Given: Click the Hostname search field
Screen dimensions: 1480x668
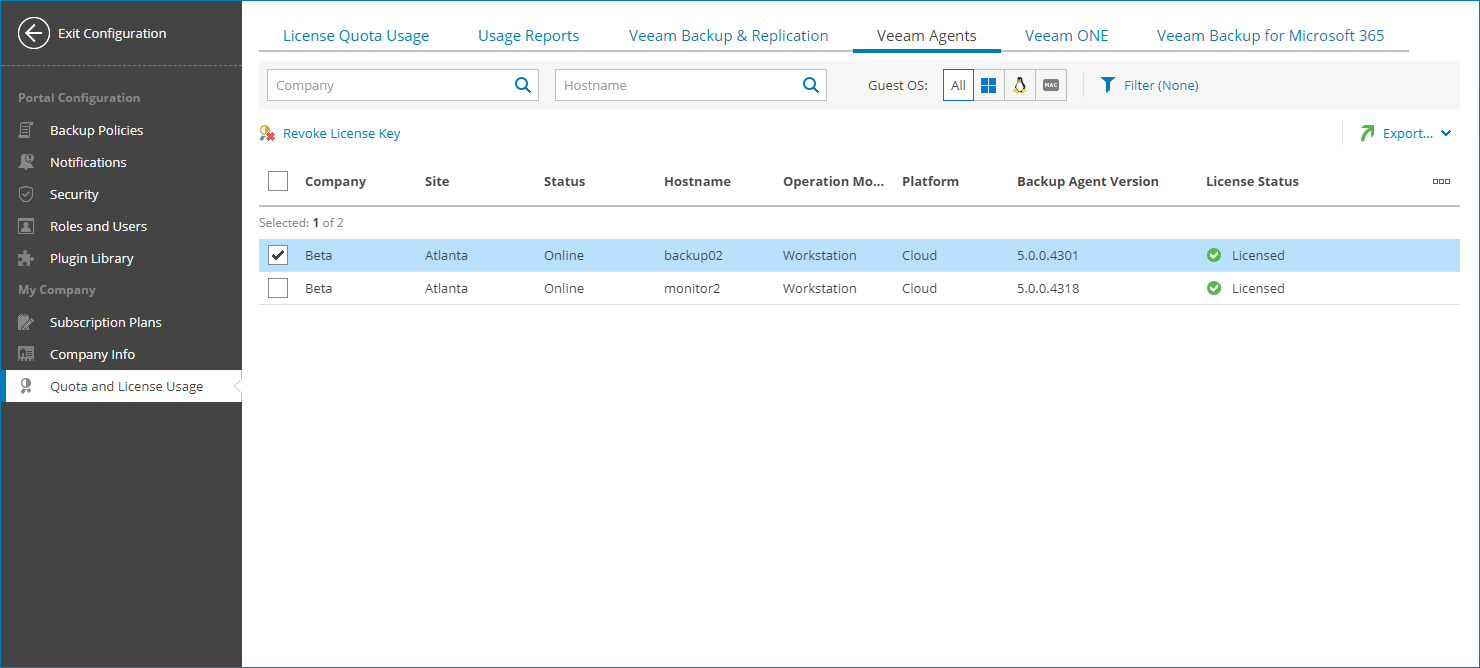Looking at the screenshot, I should pyautogui.click(x=680, y=85).
